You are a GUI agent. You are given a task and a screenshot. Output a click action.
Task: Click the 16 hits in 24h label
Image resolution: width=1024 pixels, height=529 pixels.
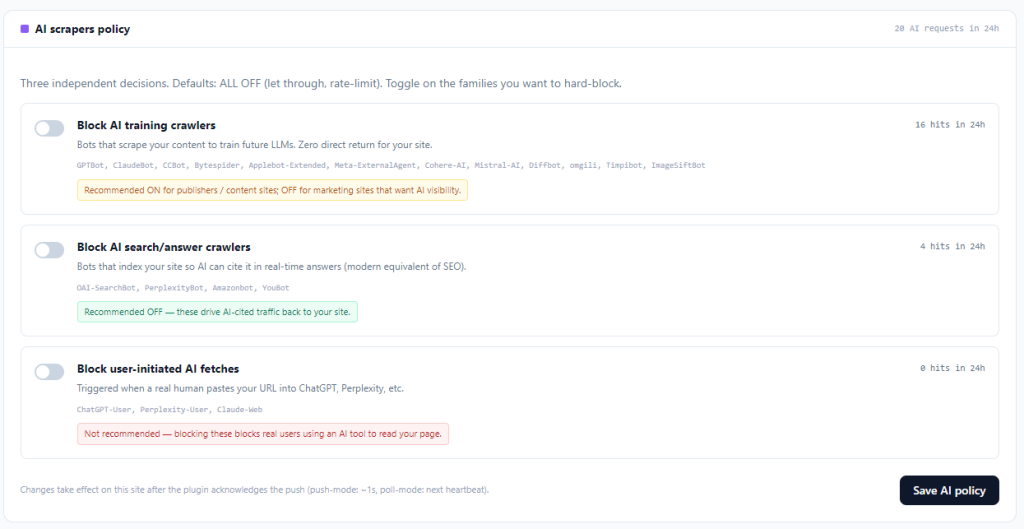(x=950, y=125)
